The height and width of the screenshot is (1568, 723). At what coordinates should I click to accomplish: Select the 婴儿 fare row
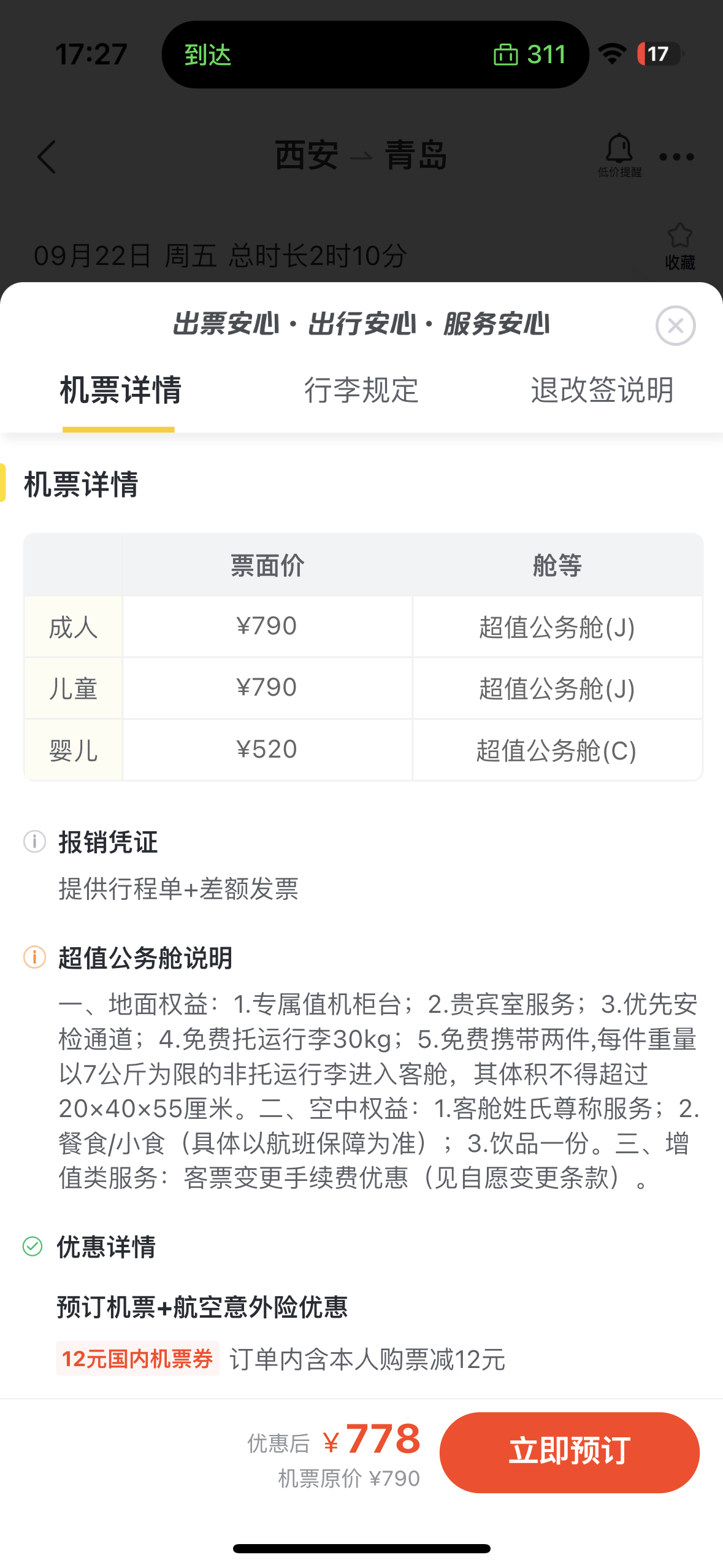[363, 750]
